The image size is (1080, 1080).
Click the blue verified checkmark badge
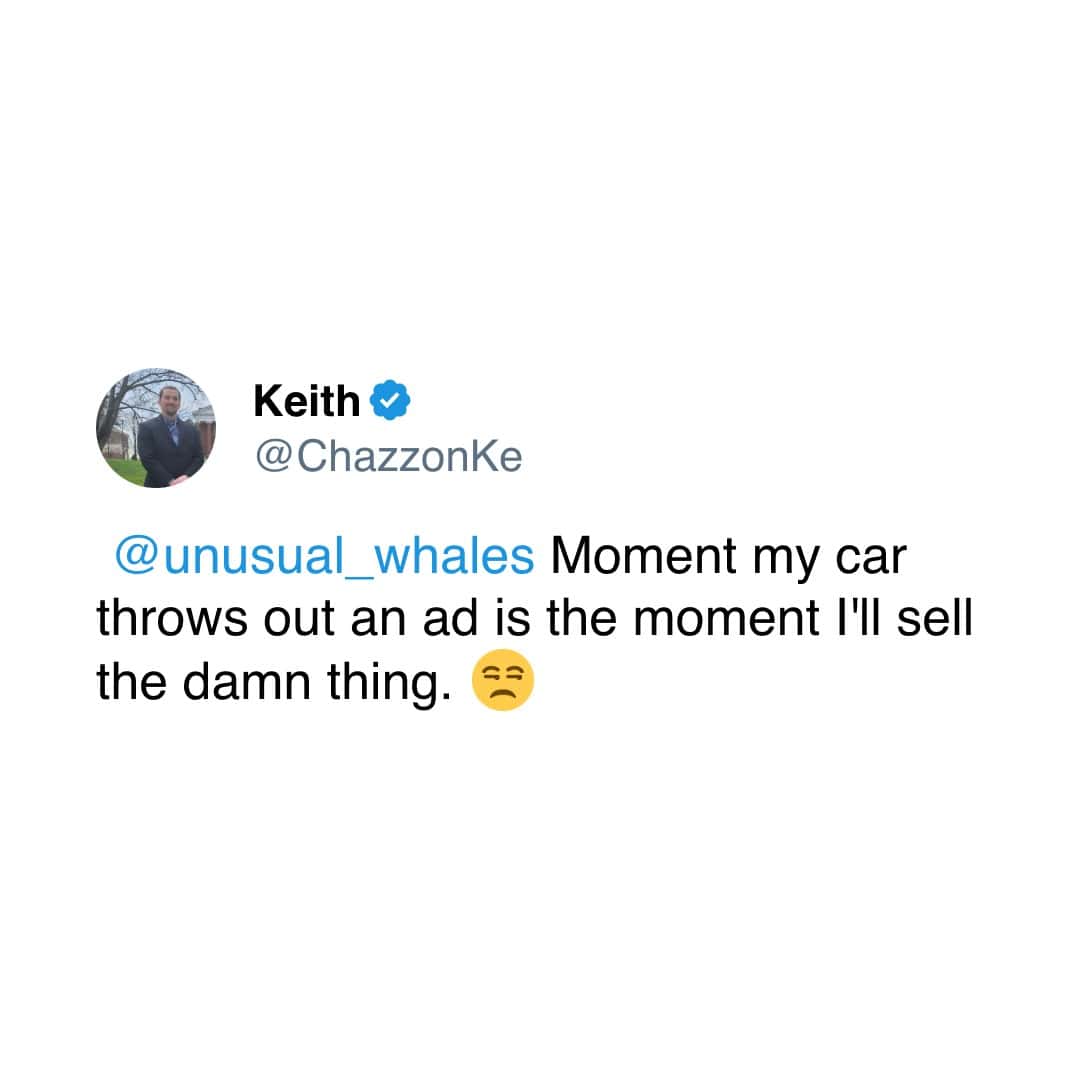391,399
